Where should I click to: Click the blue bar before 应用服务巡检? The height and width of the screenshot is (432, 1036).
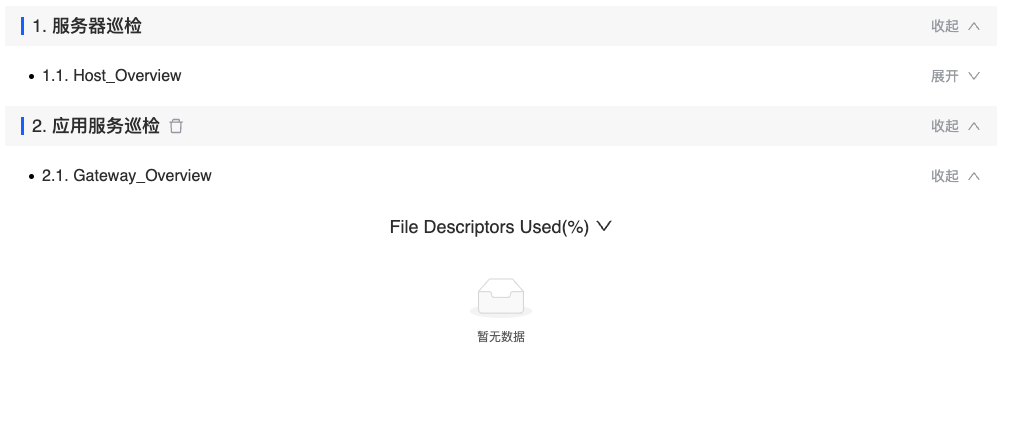[x=22, y=126]
